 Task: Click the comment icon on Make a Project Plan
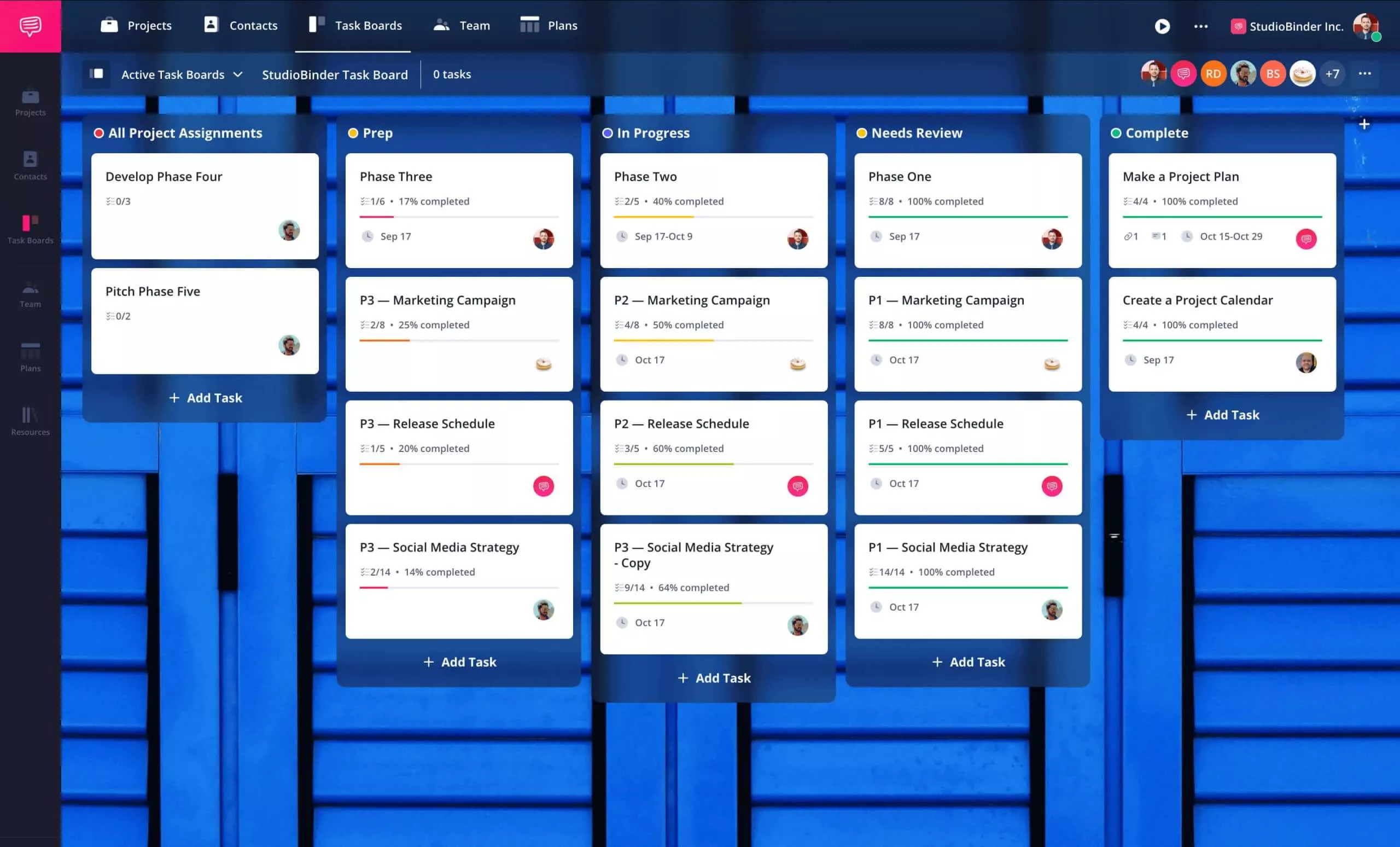(1156, 236)
